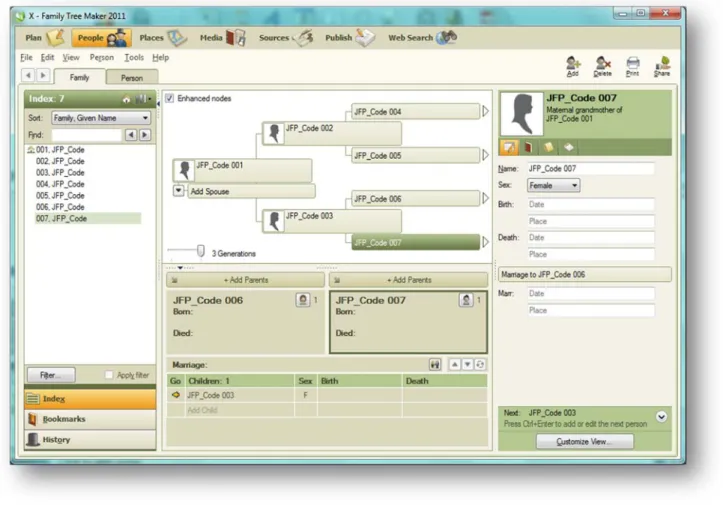Image resolution: width=723 pixels, height=505 pixels.
Task: Go to child JFP_Code 003 arrow icon
Action: tap(176, 395)
